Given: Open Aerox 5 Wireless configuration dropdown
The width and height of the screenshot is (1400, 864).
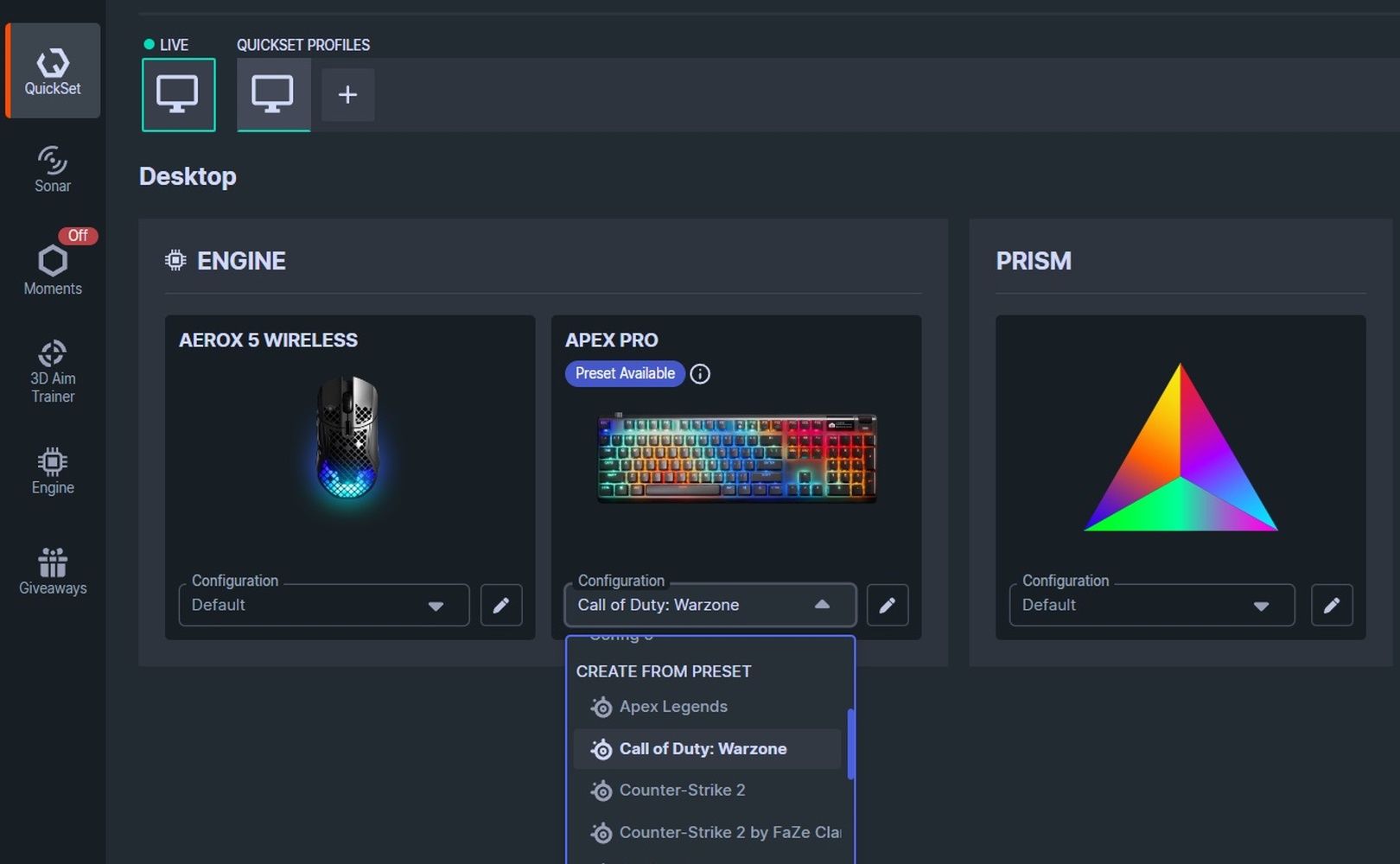Looking at the screenshot, I should (324, 605).
